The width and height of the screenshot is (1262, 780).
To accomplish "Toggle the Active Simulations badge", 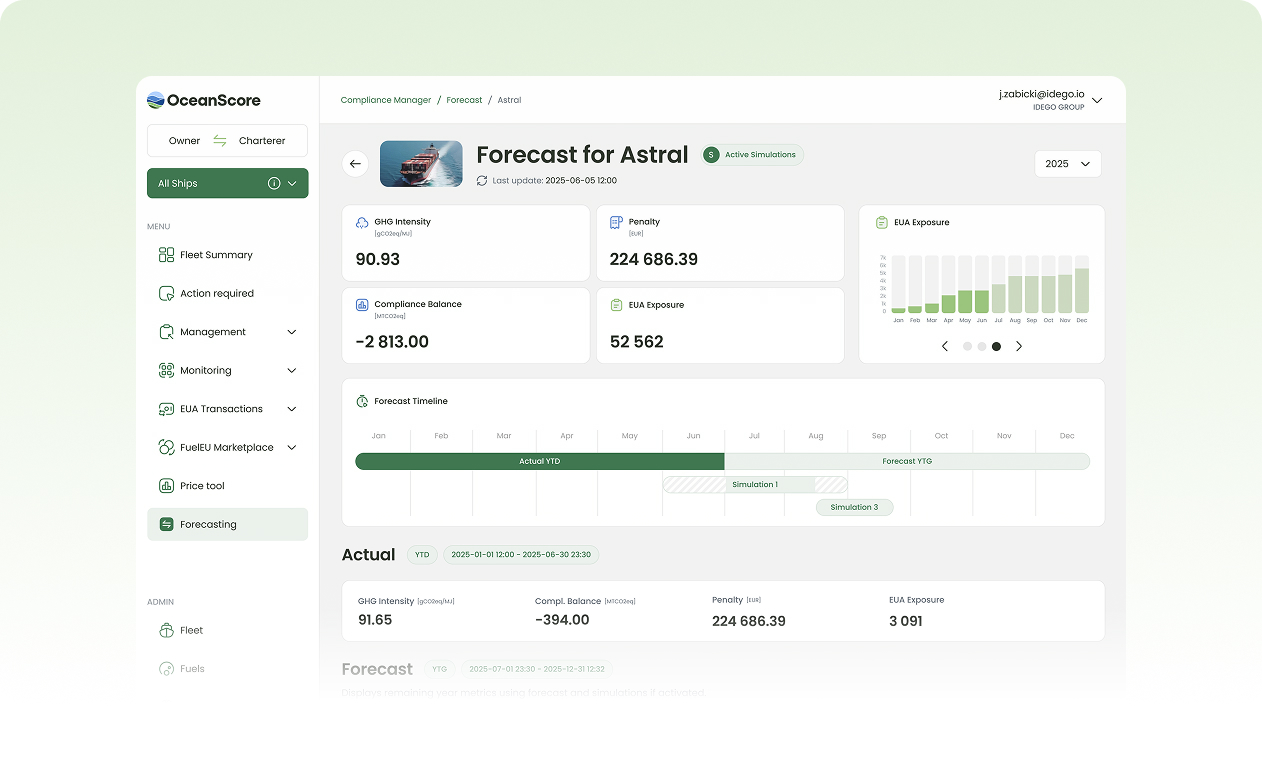I will pyautogui.click(x=752, y=155).
